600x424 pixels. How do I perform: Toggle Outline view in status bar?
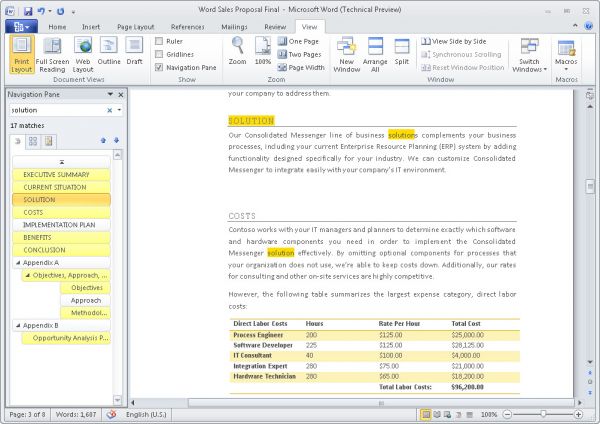(458, 414)
